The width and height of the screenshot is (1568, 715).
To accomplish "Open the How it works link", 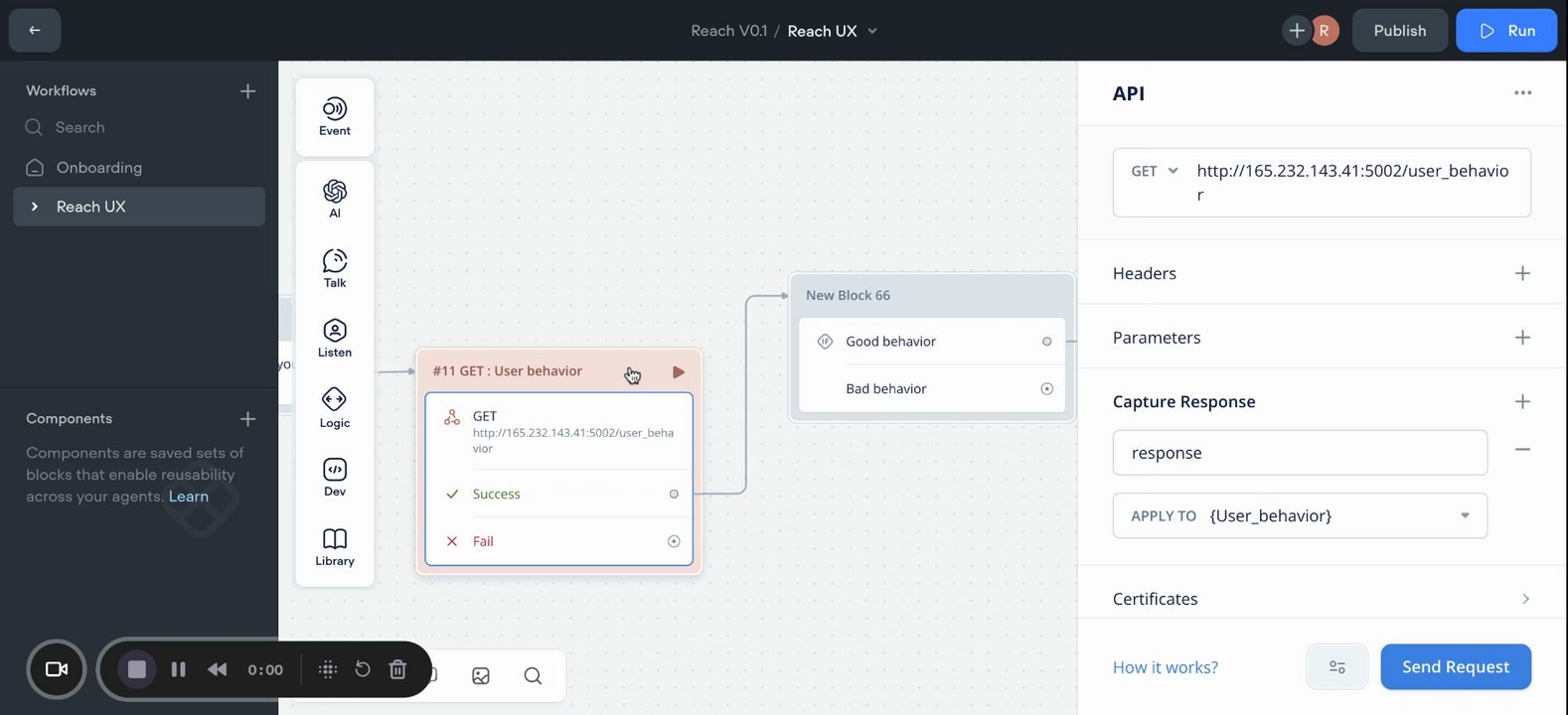I will 1165,667.
